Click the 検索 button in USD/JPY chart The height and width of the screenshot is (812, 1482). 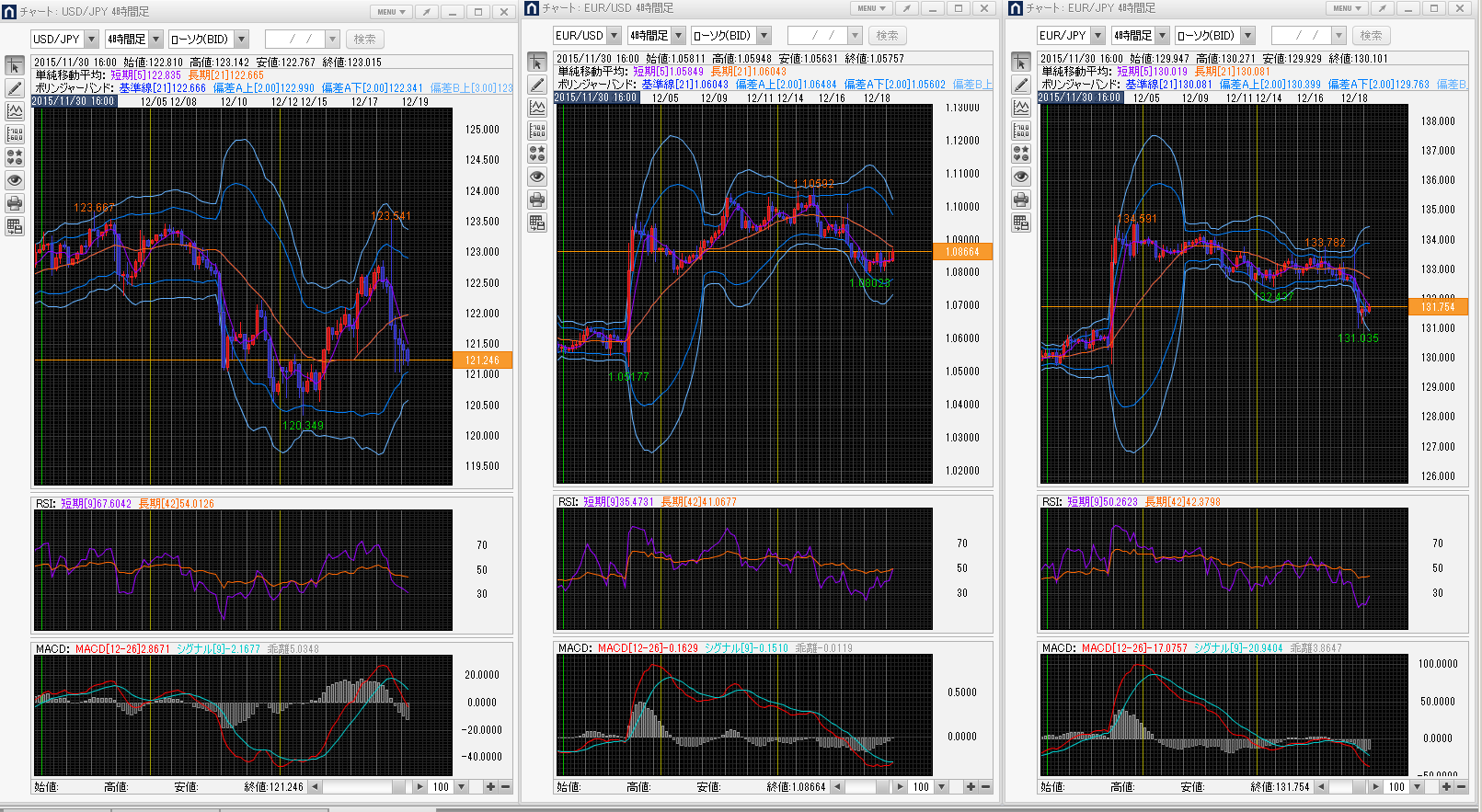[364, 40]
